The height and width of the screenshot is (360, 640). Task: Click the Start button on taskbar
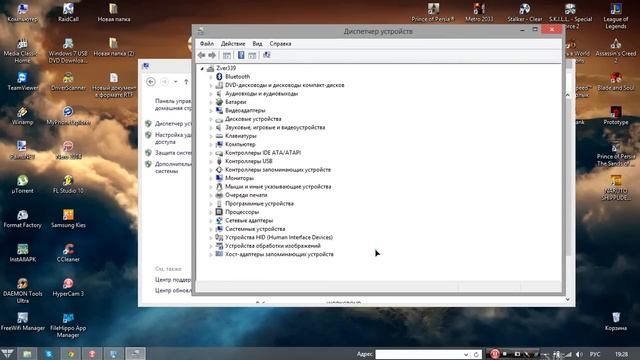pos(7,353)
